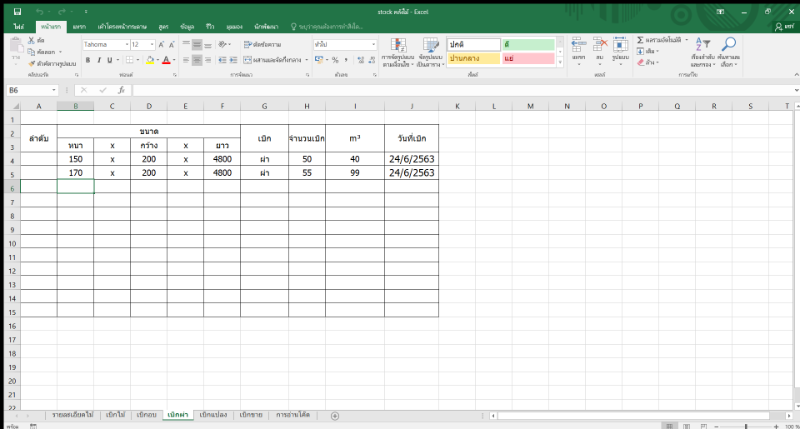Select the yellow ปานกลาง cell style
This screenshot has height=429, width=800.
pos(472,60)
